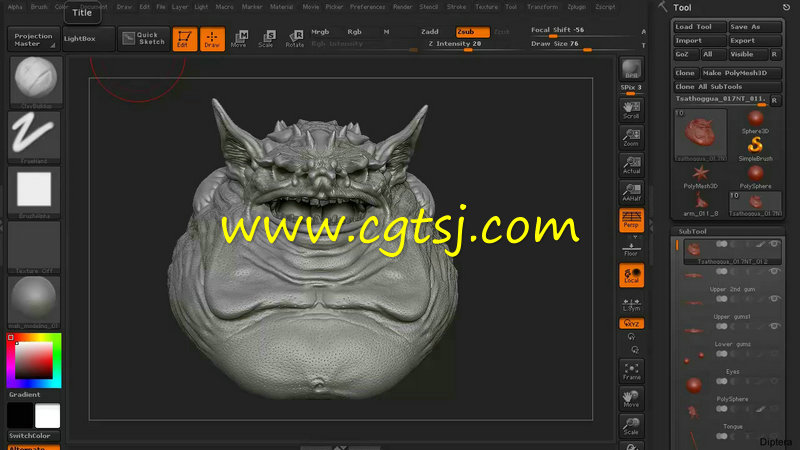
Task: Open the ClayBuildup brush picker
Action: (35, 82)
